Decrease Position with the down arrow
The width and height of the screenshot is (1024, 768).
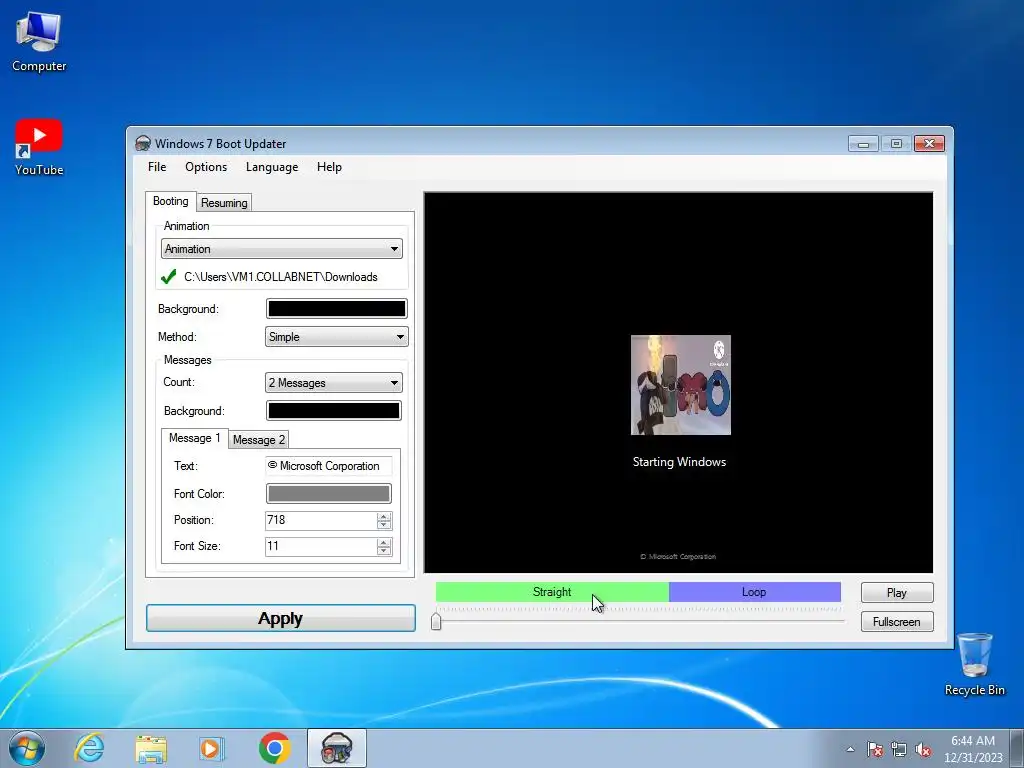click(384, 525)
